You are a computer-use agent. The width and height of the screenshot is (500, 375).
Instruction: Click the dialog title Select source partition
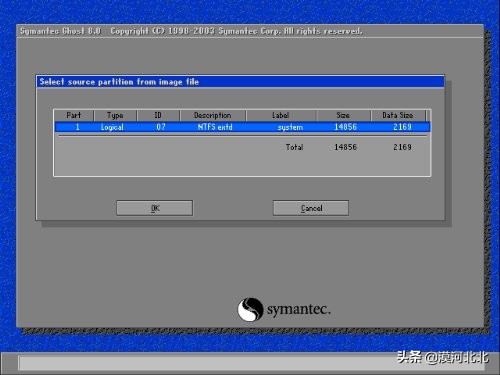(119, 82)
